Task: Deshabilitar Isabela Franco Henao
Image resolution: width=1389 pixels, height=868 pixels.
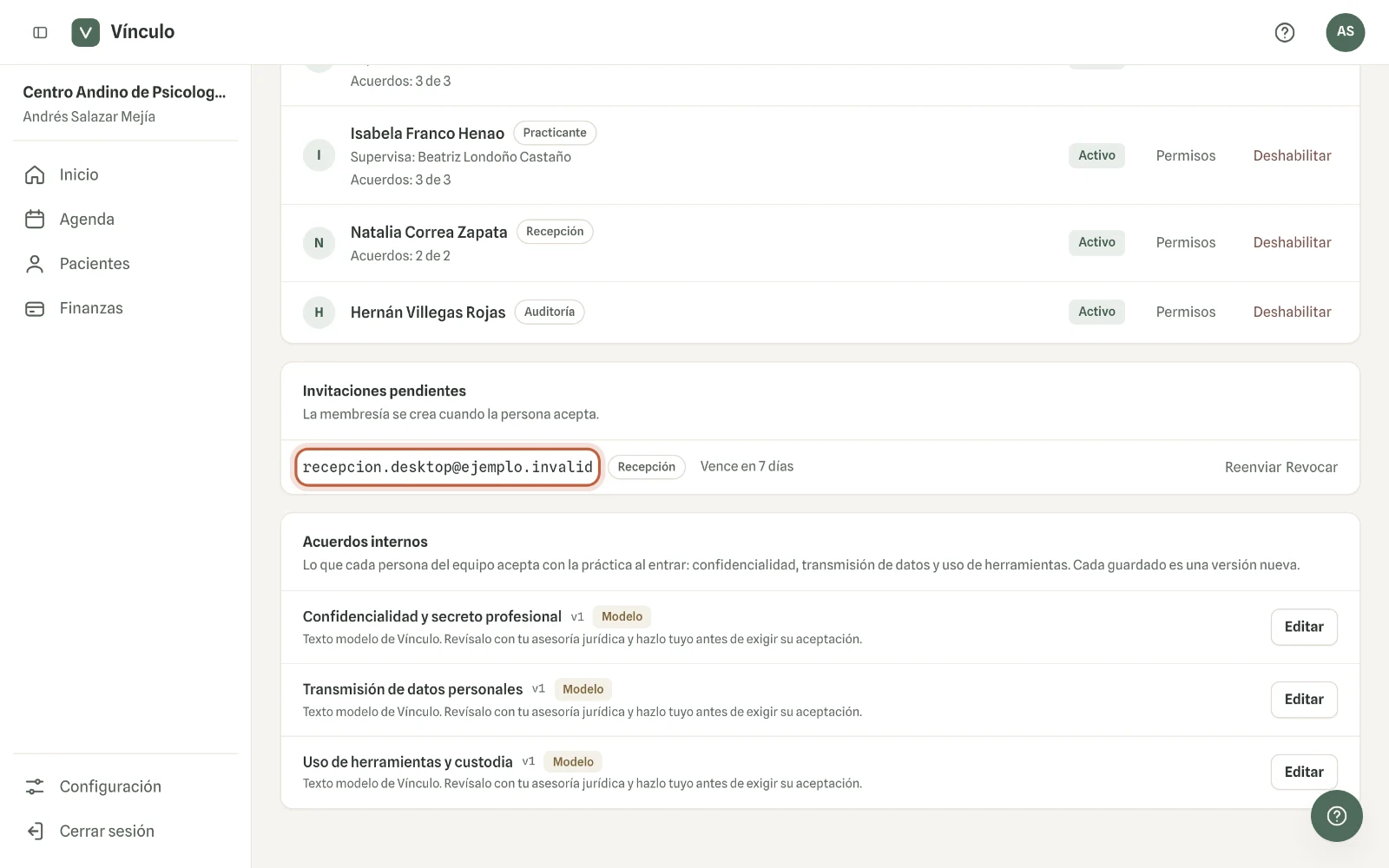Action: [x=1292, y=155]
